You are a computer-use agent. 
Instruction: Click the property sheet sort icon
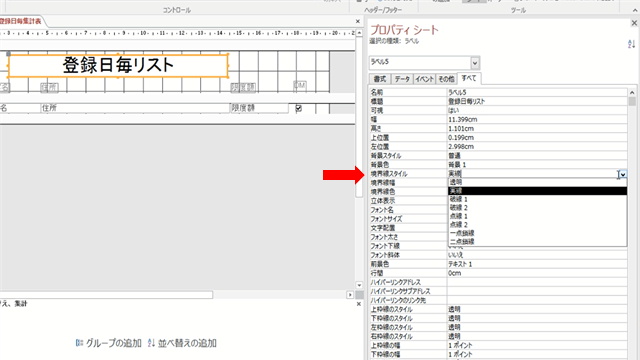631,44
